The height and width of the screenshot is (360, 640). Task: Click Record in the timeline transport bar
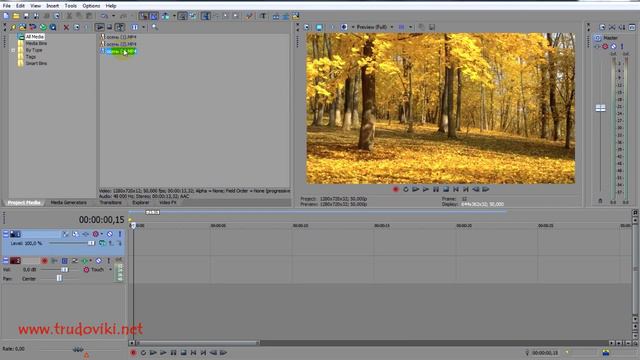[133, 353]
